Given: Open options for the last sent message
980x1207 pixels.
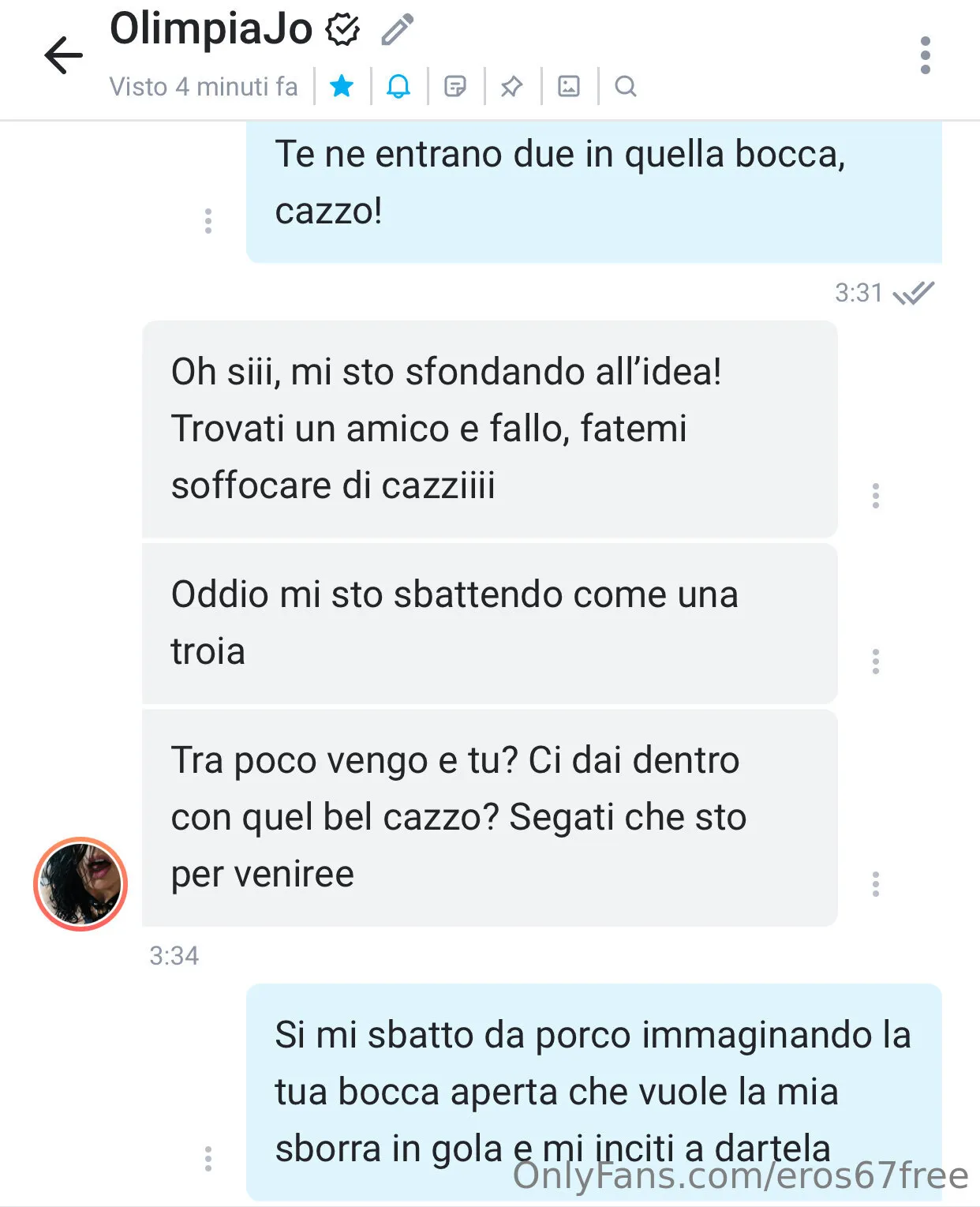Looking at the screenshot, I should click(208, 1159).
